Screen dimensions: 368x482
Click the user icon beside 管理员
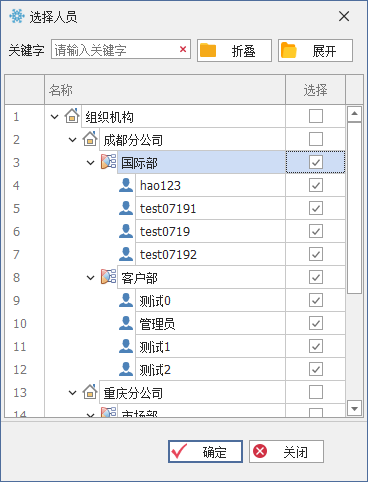pos(126,323)
